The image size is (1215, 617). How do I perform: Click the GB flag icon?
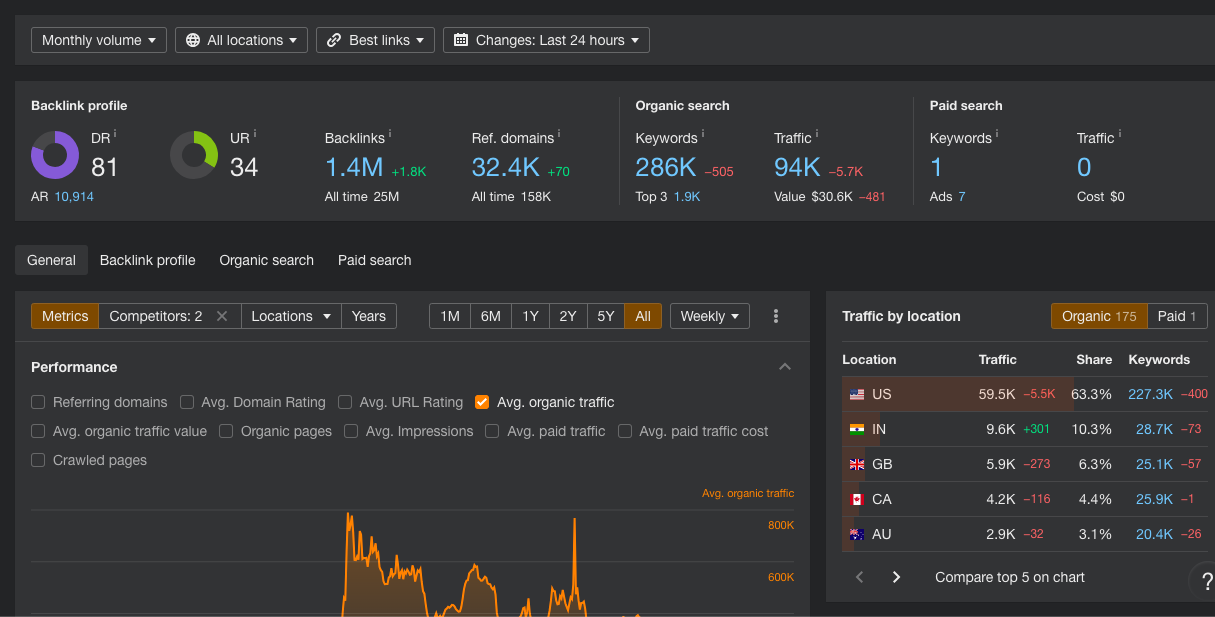tap(857, 465)
